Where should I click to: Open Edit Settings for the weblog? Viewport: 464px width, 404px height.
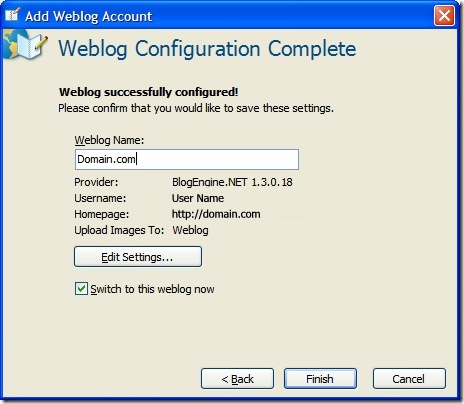pyautogui.click(x=138, y=257)
